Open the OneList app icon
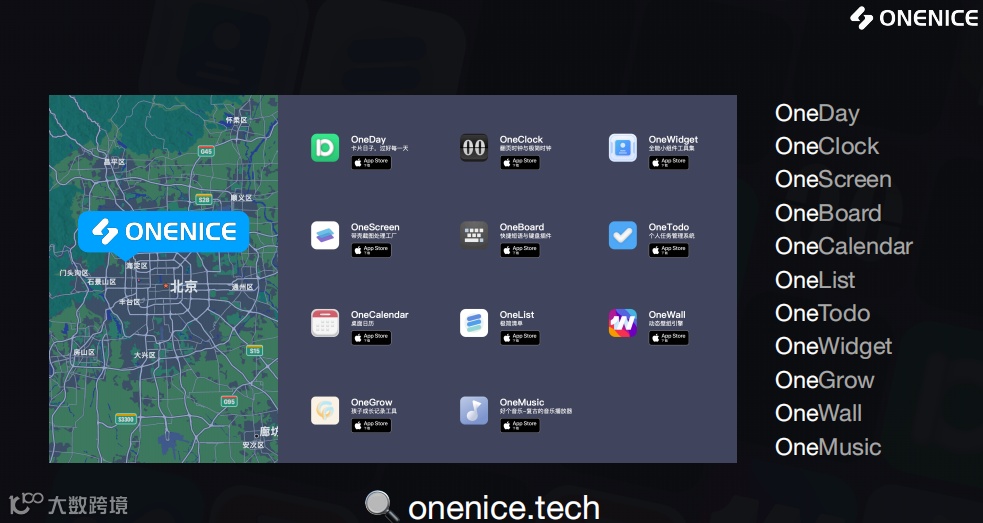The height and width of the screenshot is (523, 983). [474, 323]
